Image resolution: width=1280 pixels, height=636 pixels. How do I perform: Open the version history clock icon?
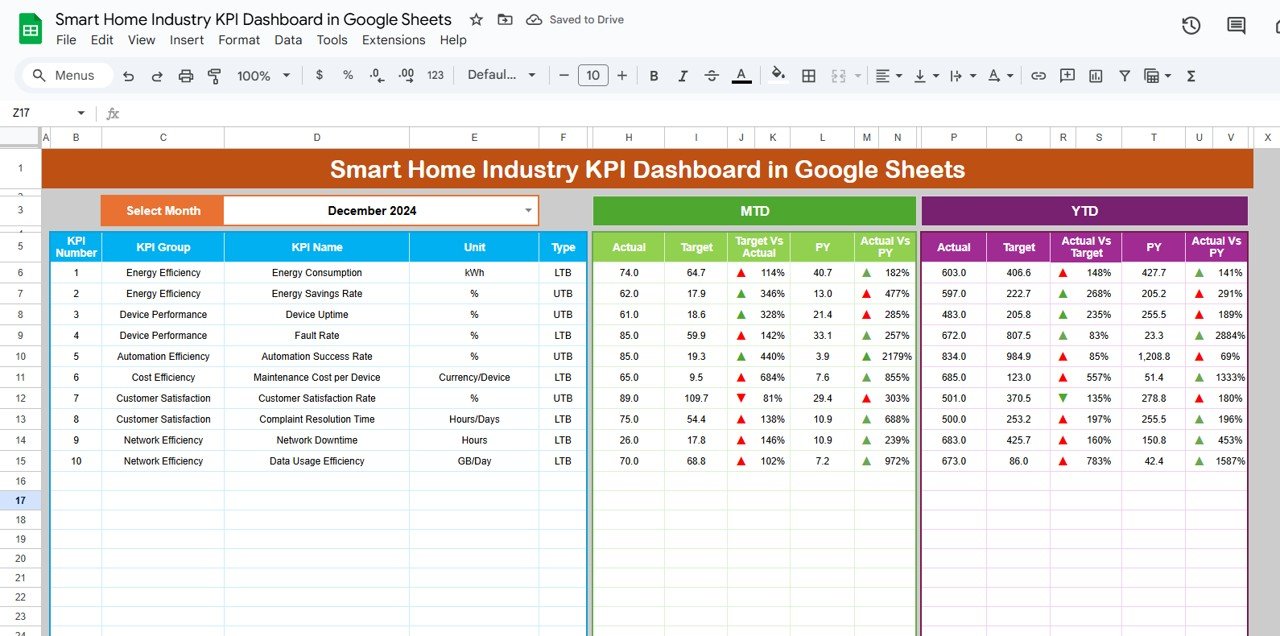click(1191, 27)
